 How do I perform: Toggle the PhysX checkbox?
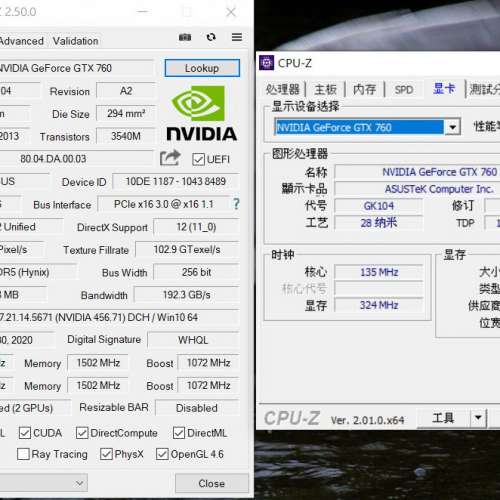[x=106, y=454]
